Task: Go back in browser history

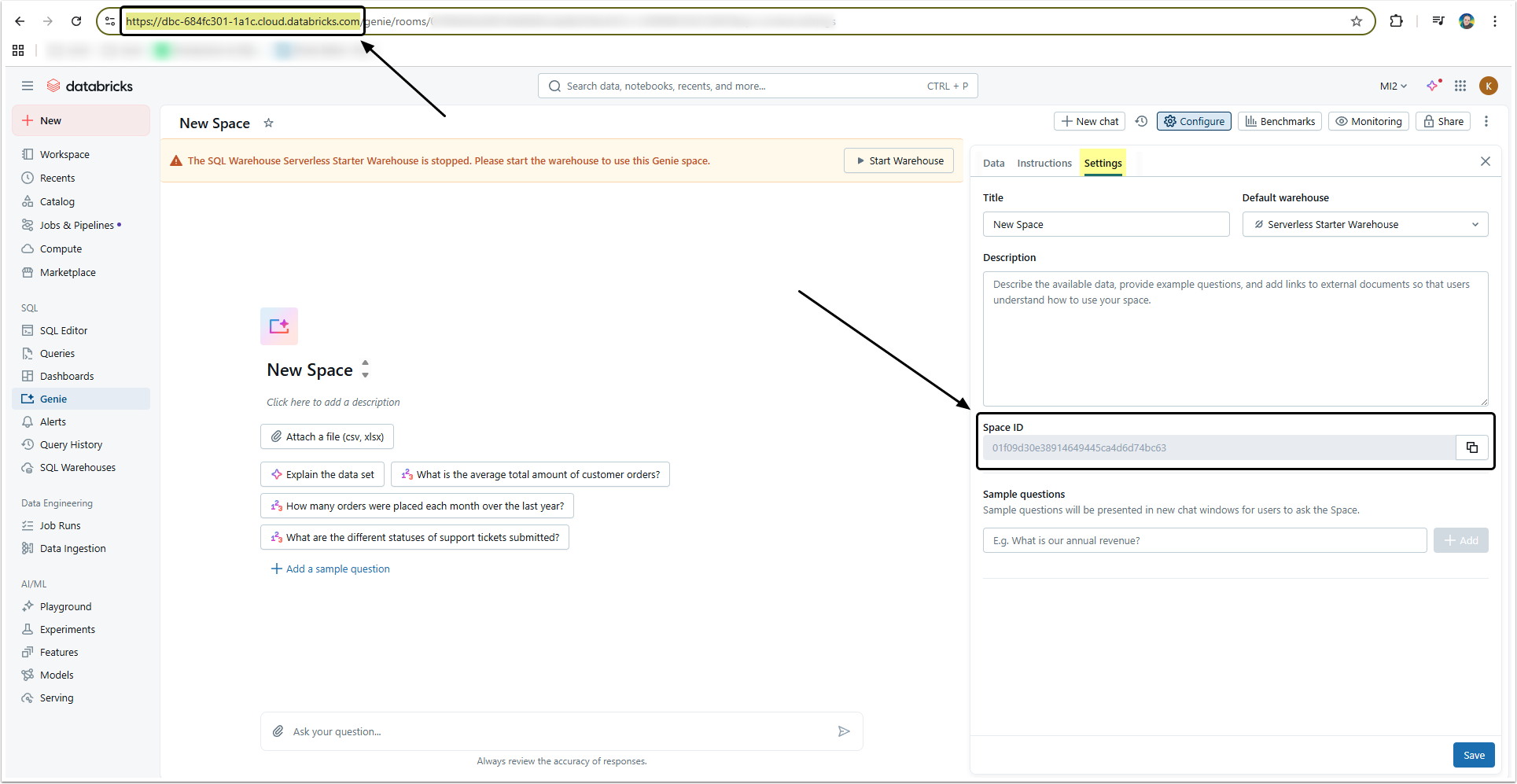Action: pos(20,21)
